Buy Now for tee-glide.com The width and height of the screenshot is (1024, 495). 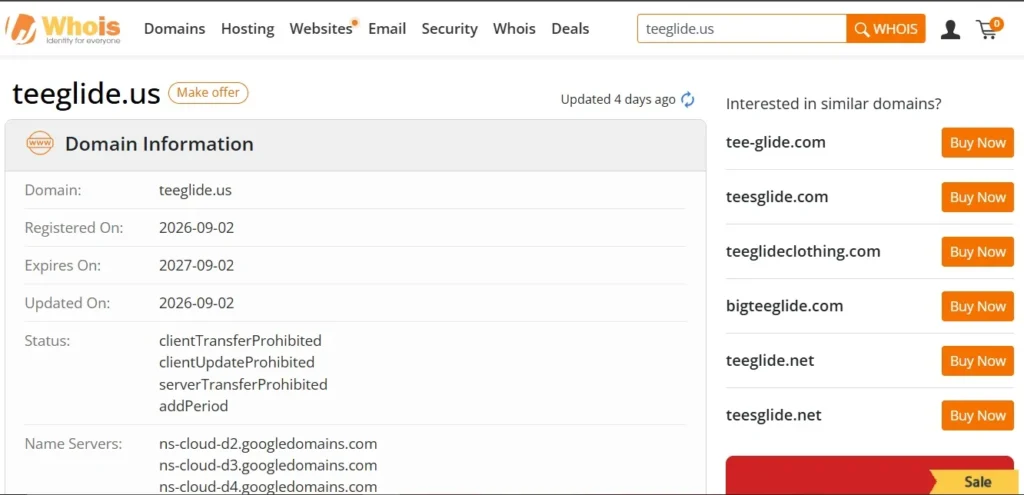[x=978, y=143]
